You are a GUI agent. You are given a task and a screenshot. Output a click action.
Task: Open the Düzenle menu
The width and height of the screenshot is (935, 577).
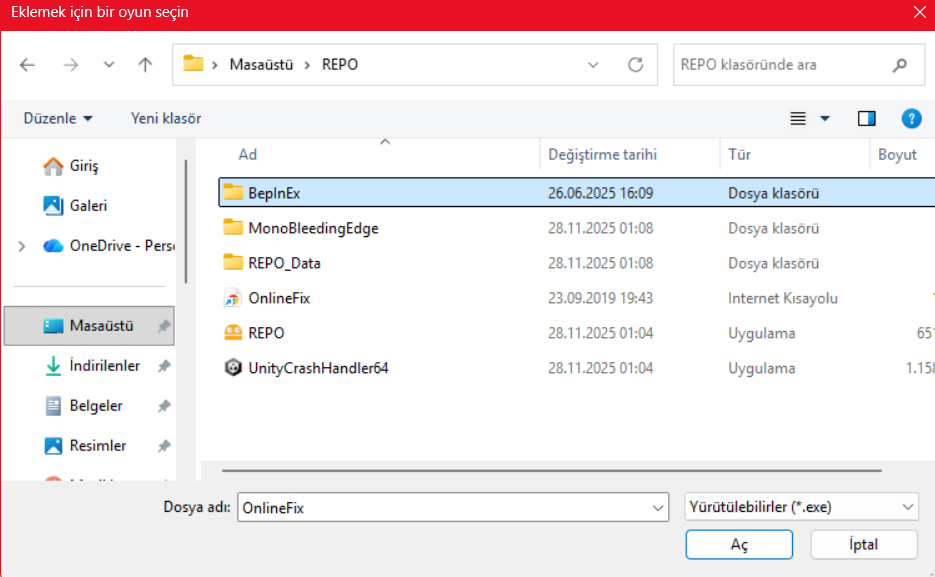(x=58, y=118)
